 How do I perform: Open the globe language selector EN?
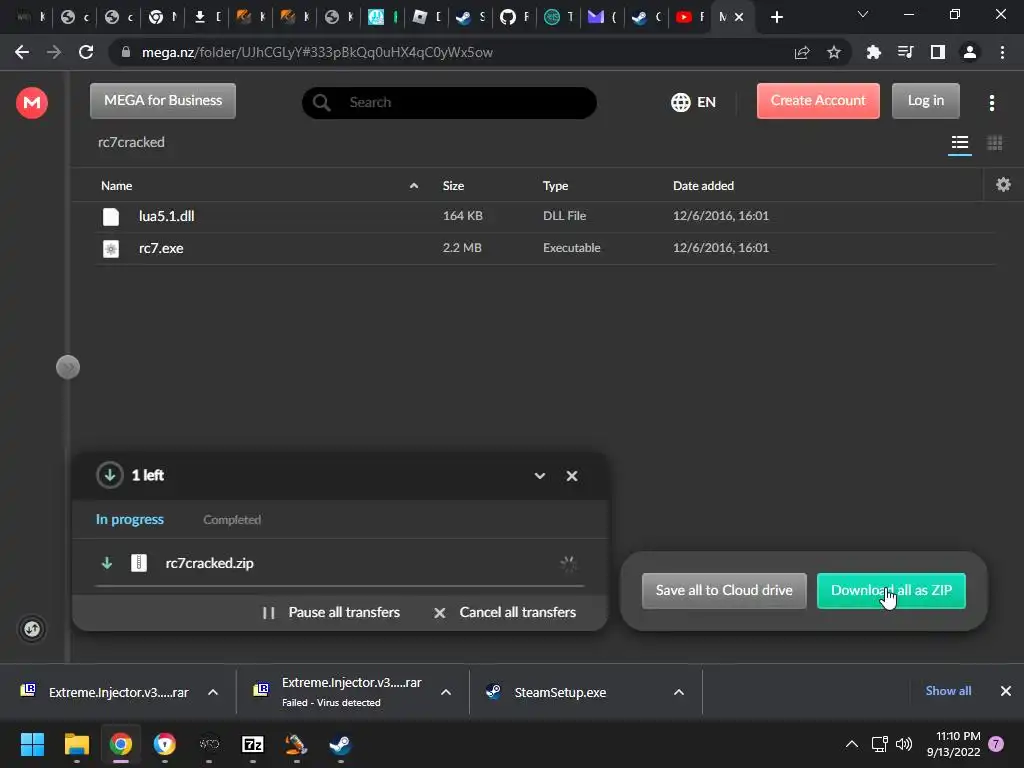[x=694, y=102]
